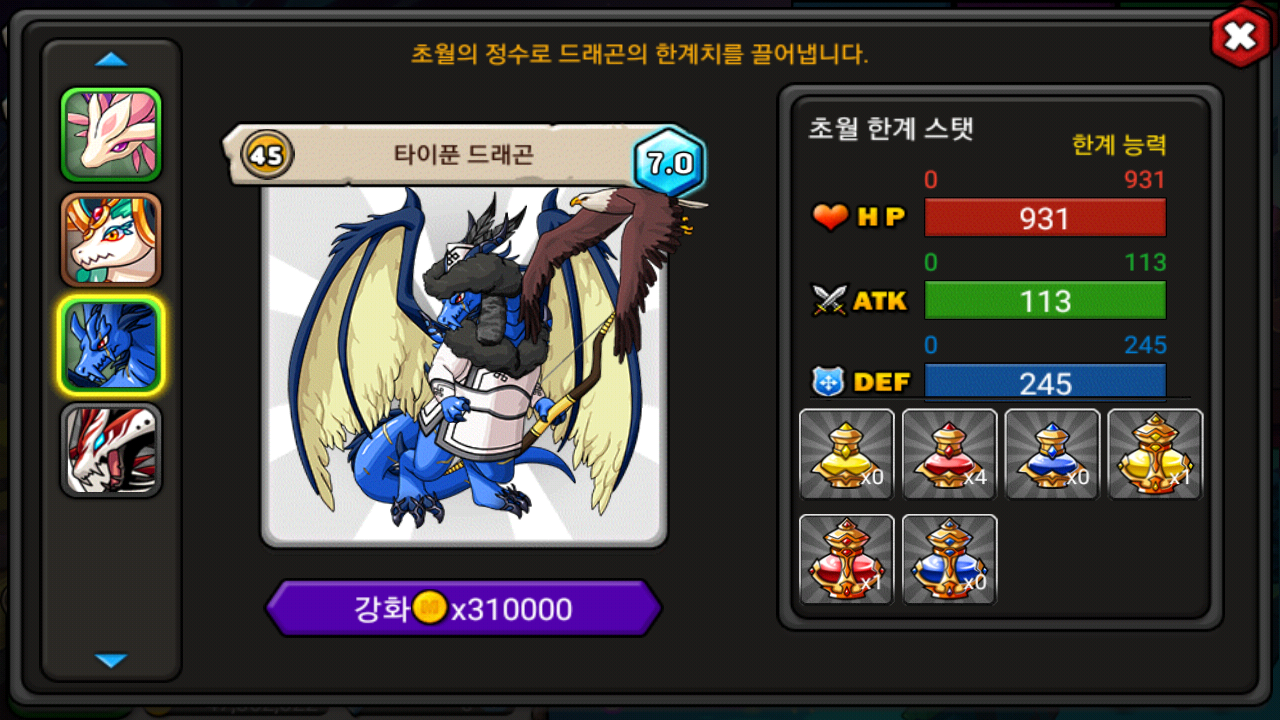Select the large red essence potion
Image resolution: width=1280 pixels, height=720 pixels.
(x=847, y=559)
